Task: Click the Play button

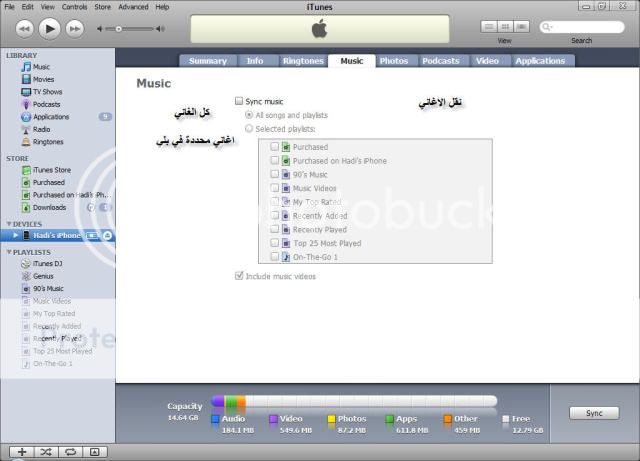Action: point(49,29)
